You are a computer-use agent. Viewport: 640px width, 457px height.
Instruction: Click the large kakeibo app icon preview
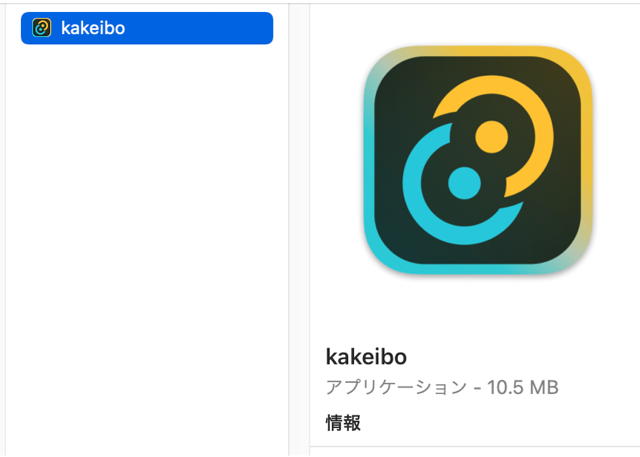[478, 160]
